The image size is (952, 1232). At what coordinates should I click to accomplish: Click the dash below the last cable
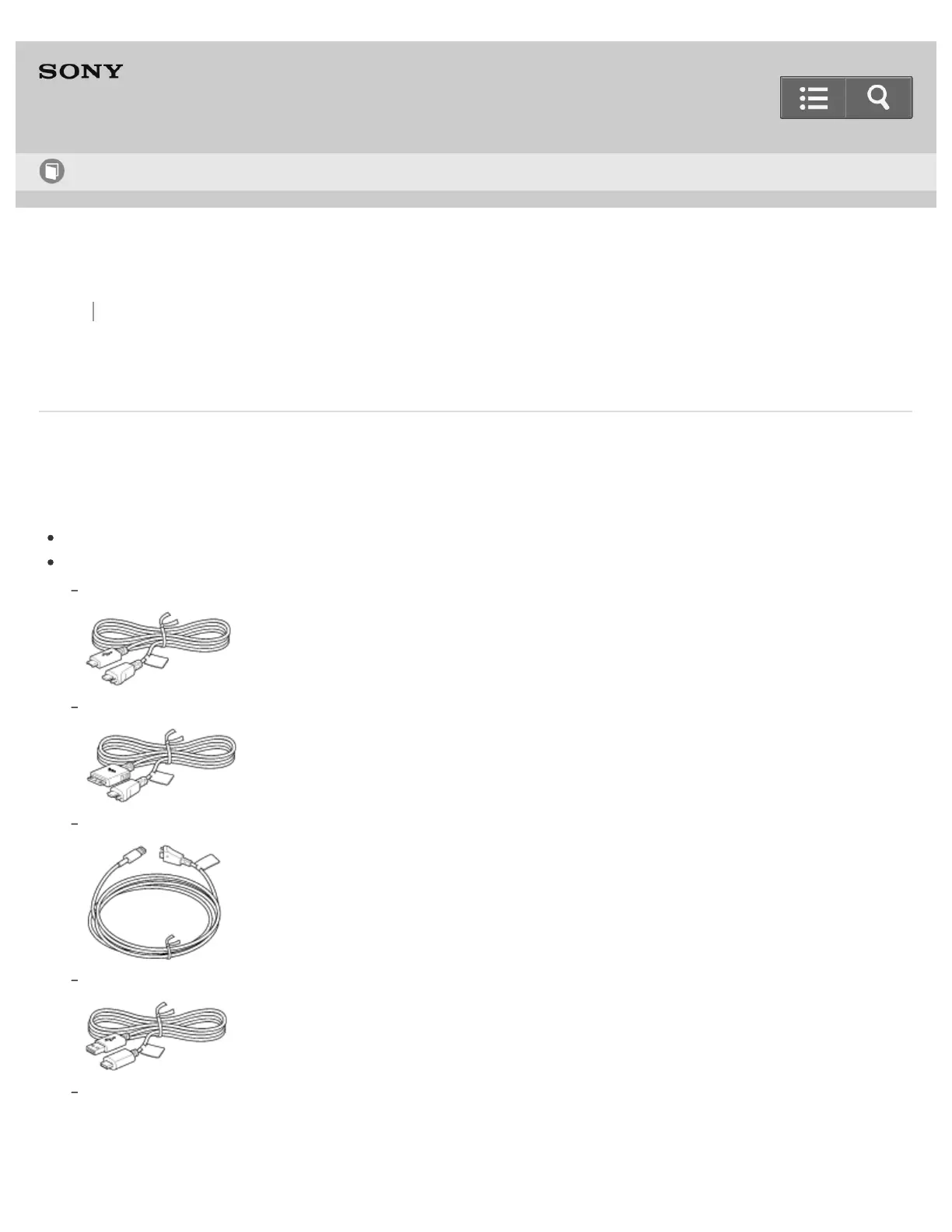[75, 1092]
